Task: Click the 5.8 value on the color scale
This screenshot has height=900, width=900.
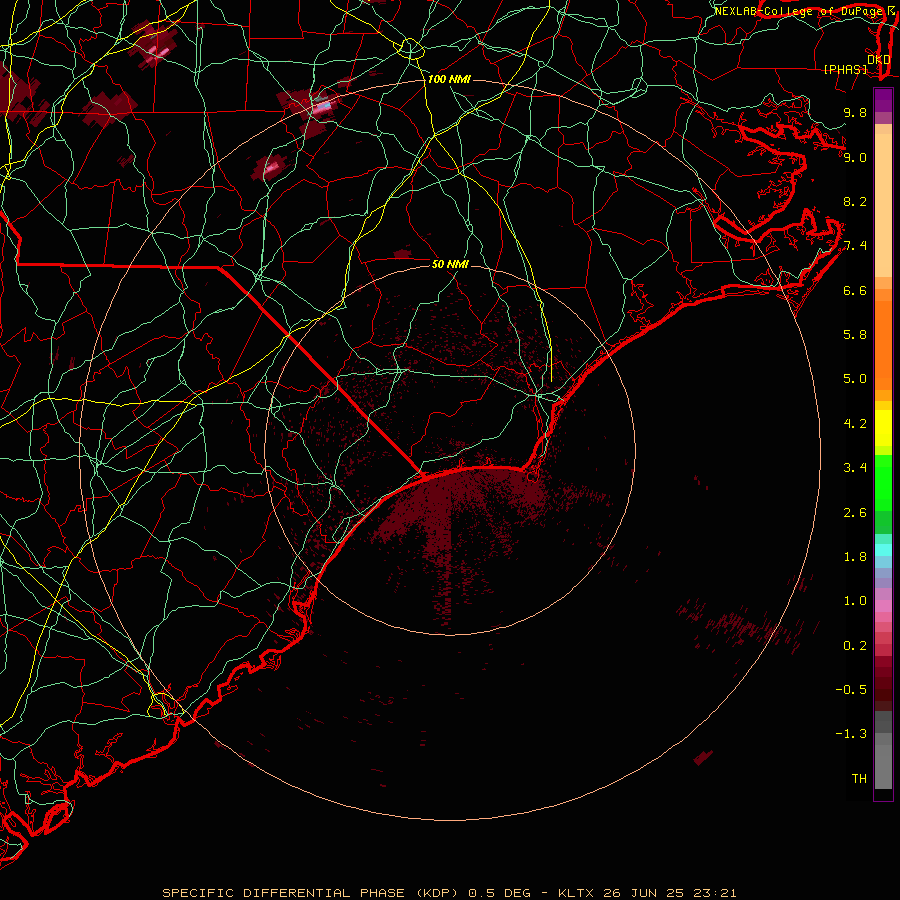Action: [855, 335]
